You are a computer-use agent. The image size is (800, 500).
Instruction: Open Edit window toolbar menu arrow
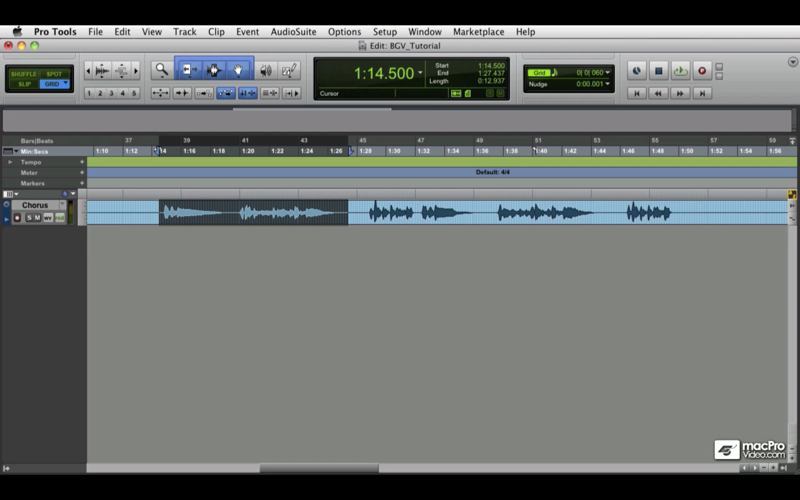(792, 62)
